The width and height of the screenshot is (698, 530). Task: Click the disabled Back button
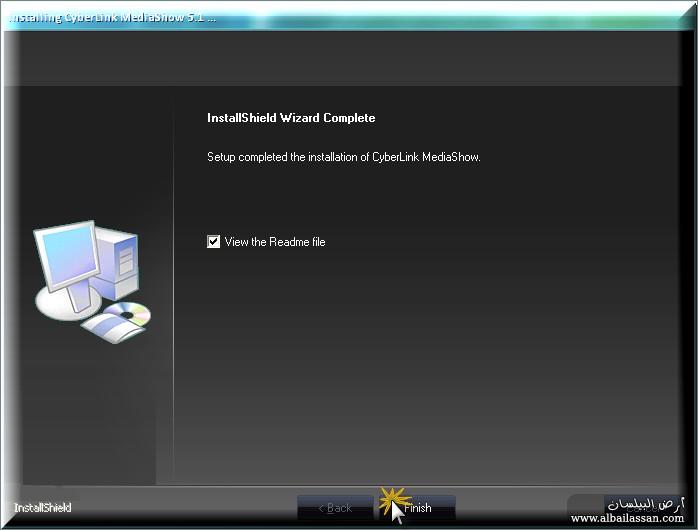(x=335, y=508)
